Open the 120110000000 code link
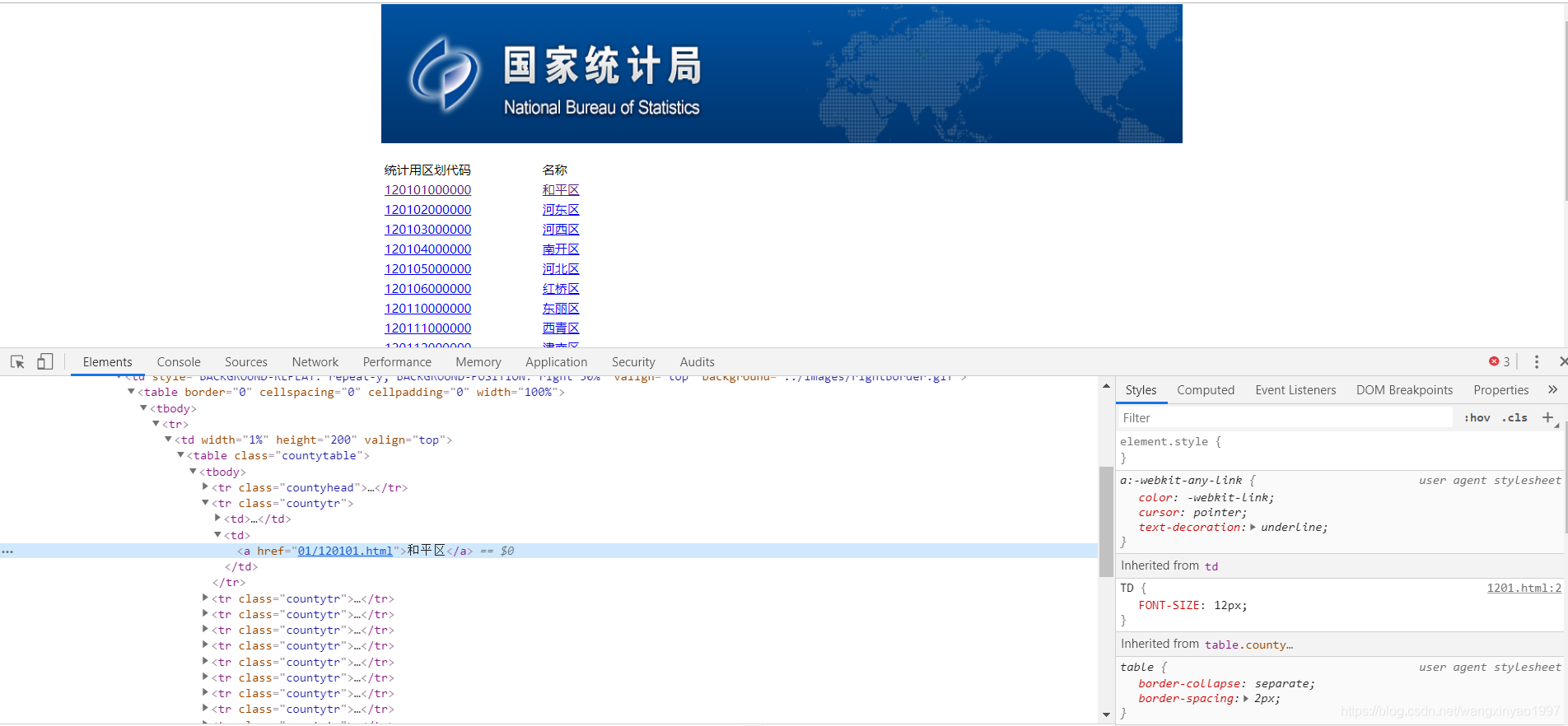Image resolution: width=1568 pixels, height=726 pixels. point(428,309)
